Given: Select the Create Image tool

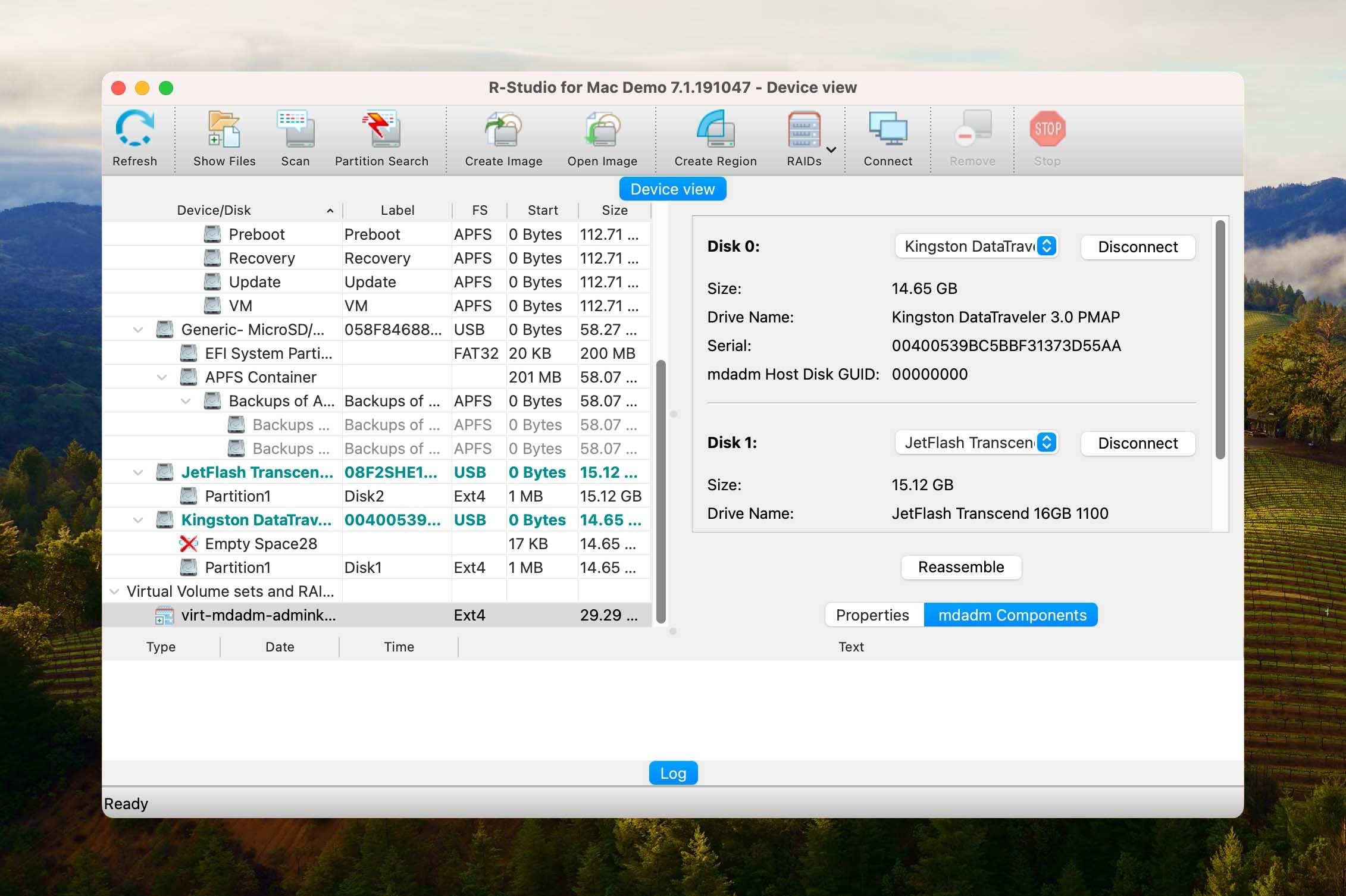Looking at the screenshot, I should coord(503,137).
